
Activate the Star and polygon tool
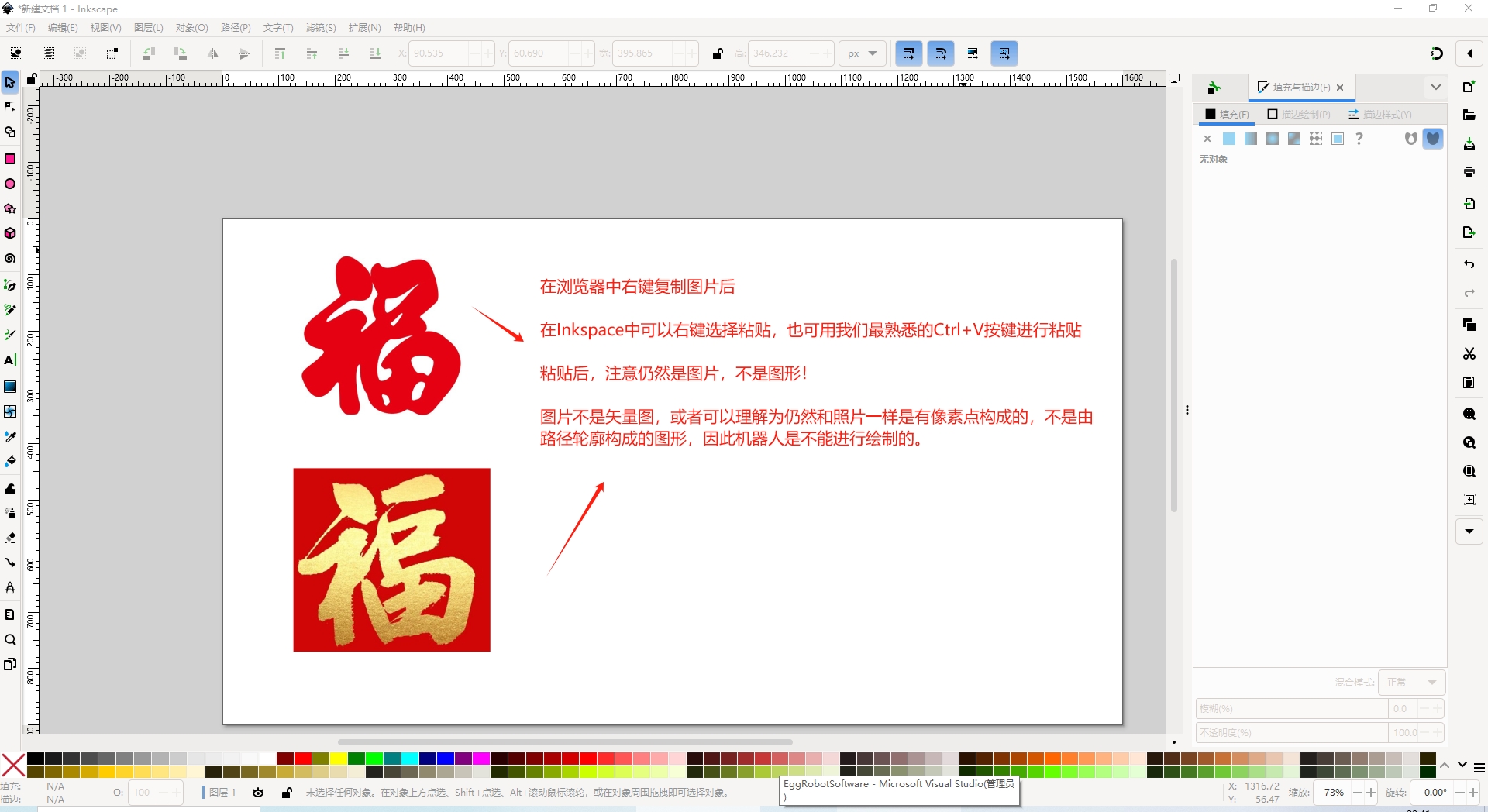tap(10, 209)
